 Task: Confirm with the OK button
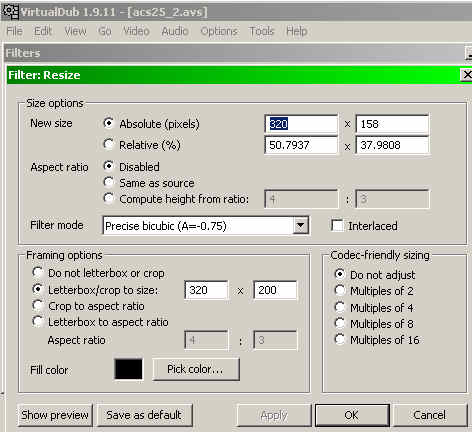pyautogui.click(x=352, y=415)
